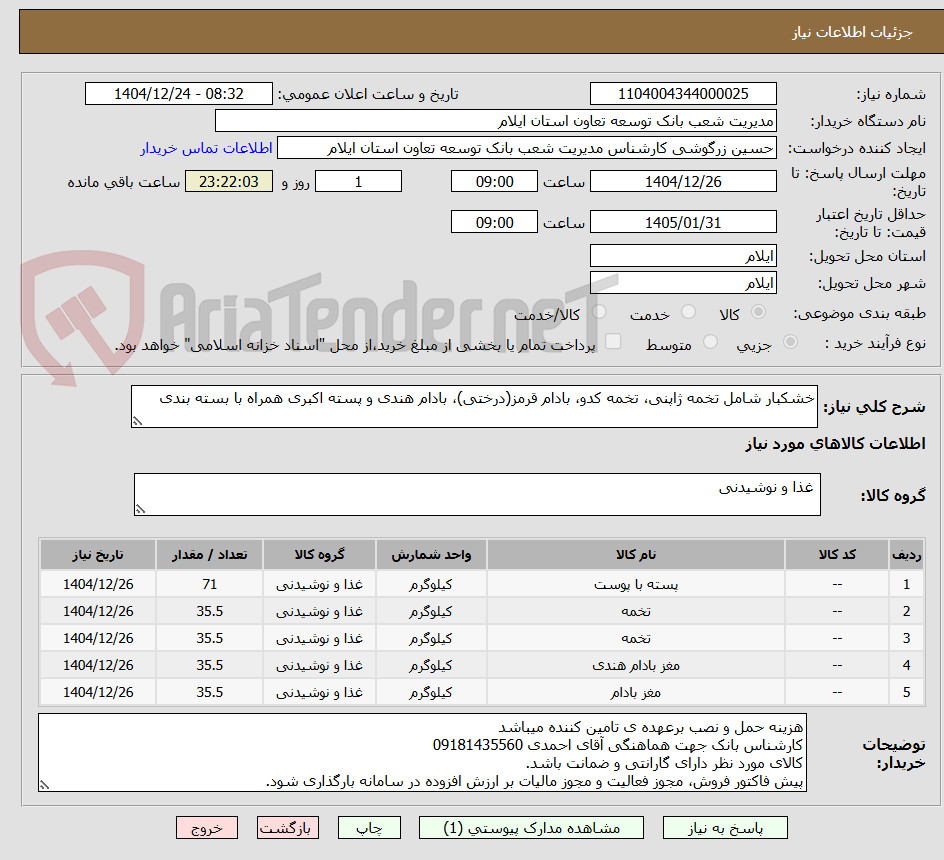The image size is (944, 860).
Task: Click row number 4 cell
Action: click(x=906, y=666)
